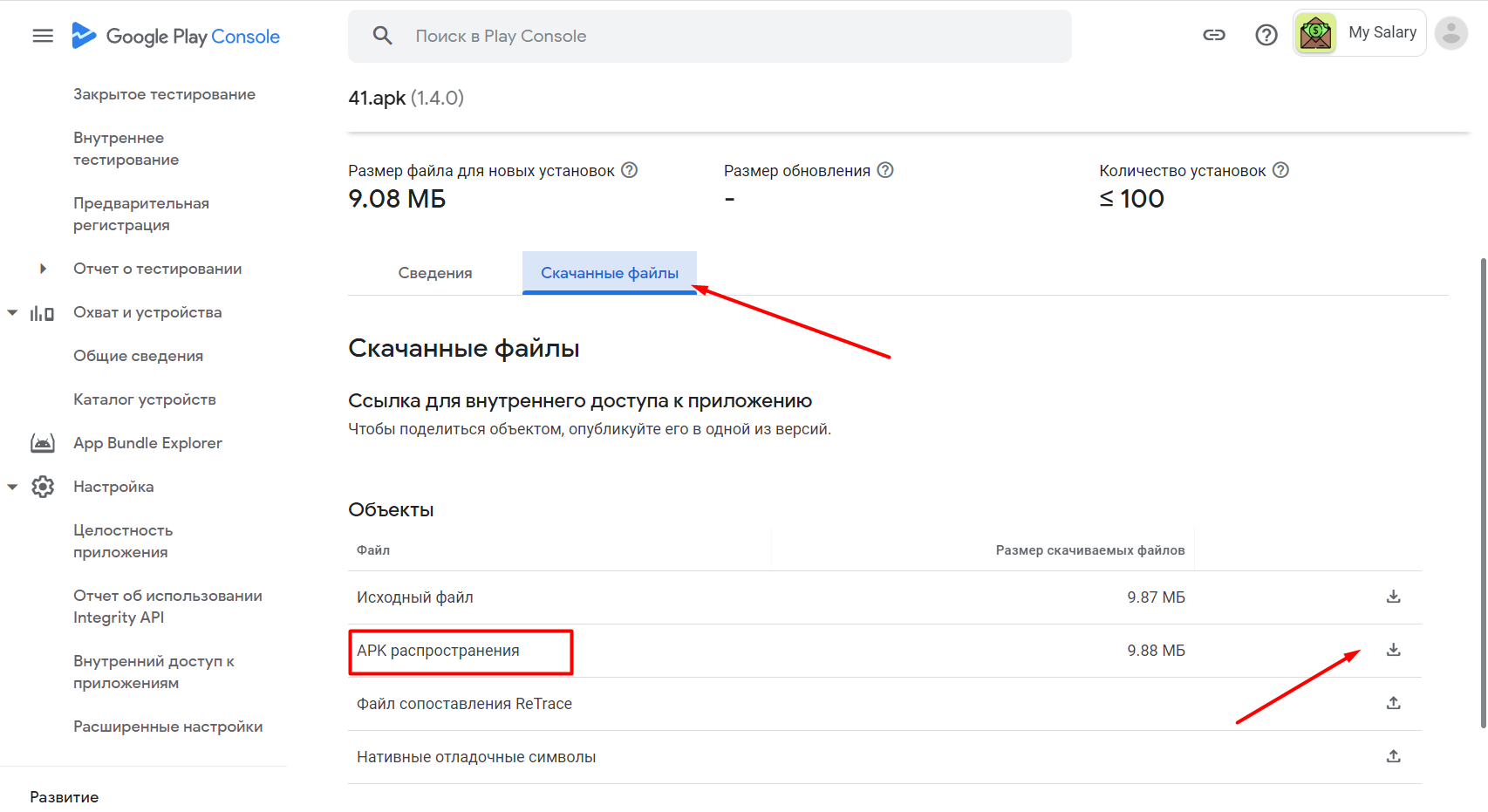Open the hamburger navigation menu
The image size is (1488, 812).
[x=43, y=36]
